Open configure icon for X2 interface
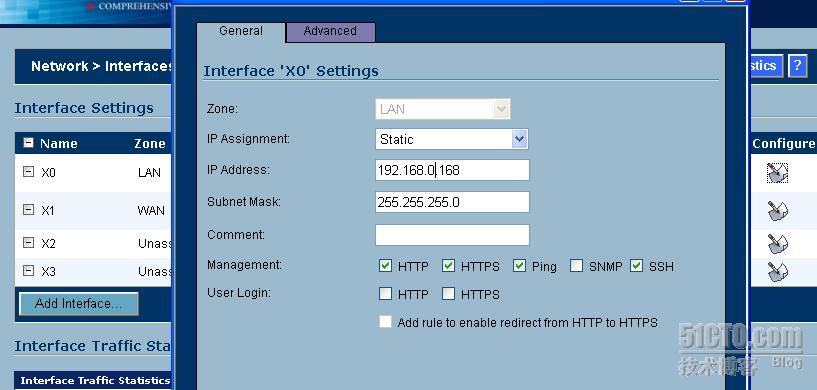The width and height of the screenshot is (817, 390). (777, 243)
